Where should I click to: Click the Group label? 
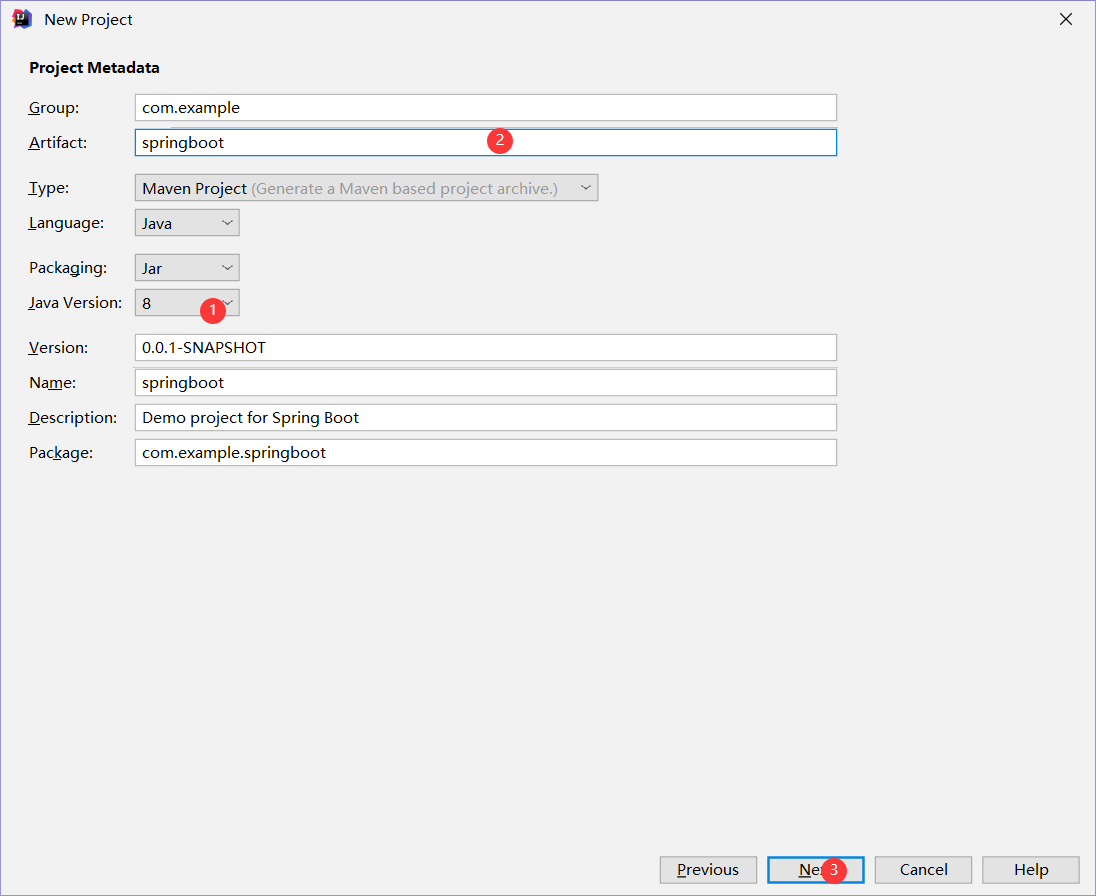(54, 108)
